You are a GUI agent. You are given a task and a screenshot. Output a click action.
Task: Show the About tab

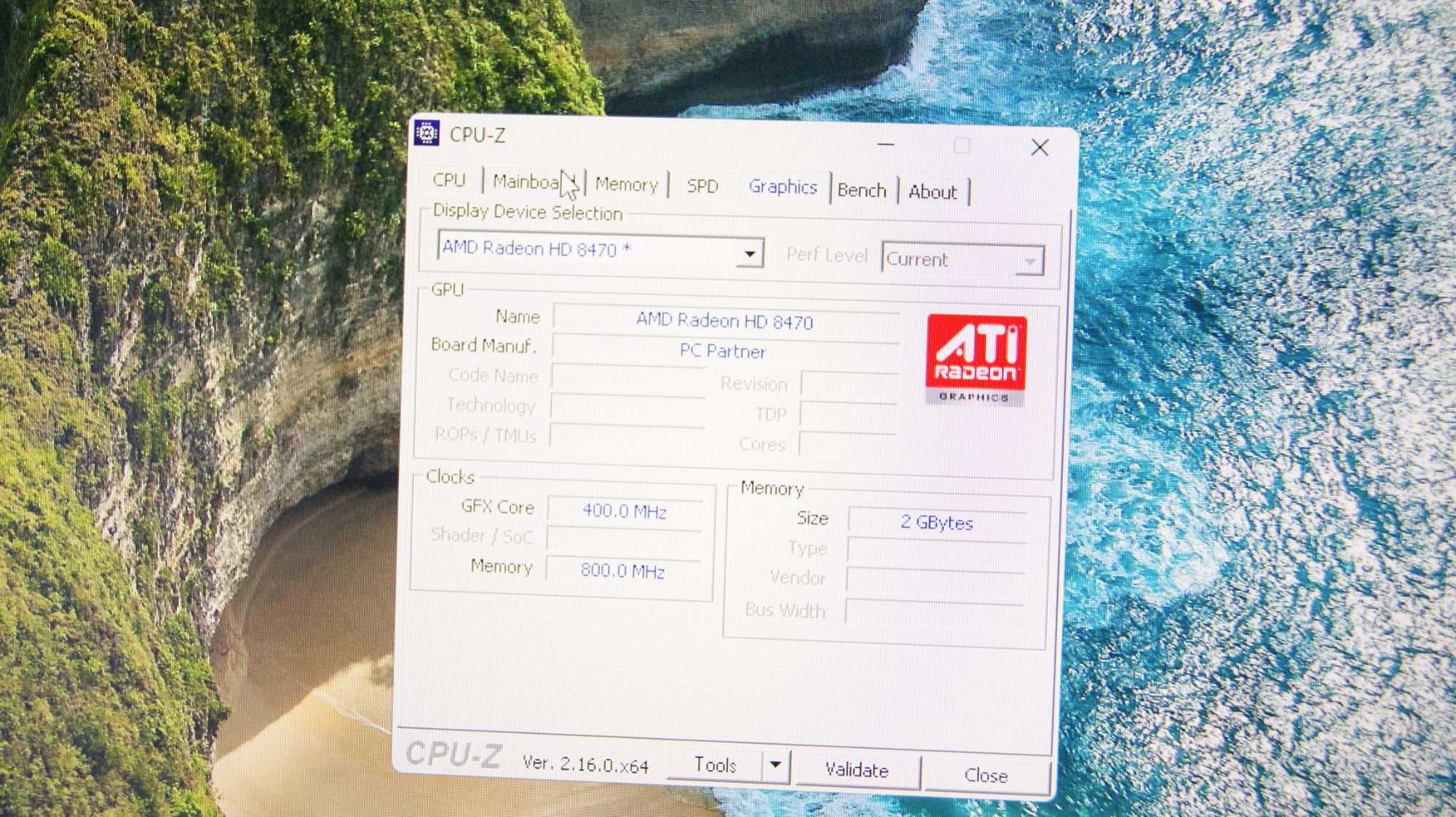tap(933, 192)
